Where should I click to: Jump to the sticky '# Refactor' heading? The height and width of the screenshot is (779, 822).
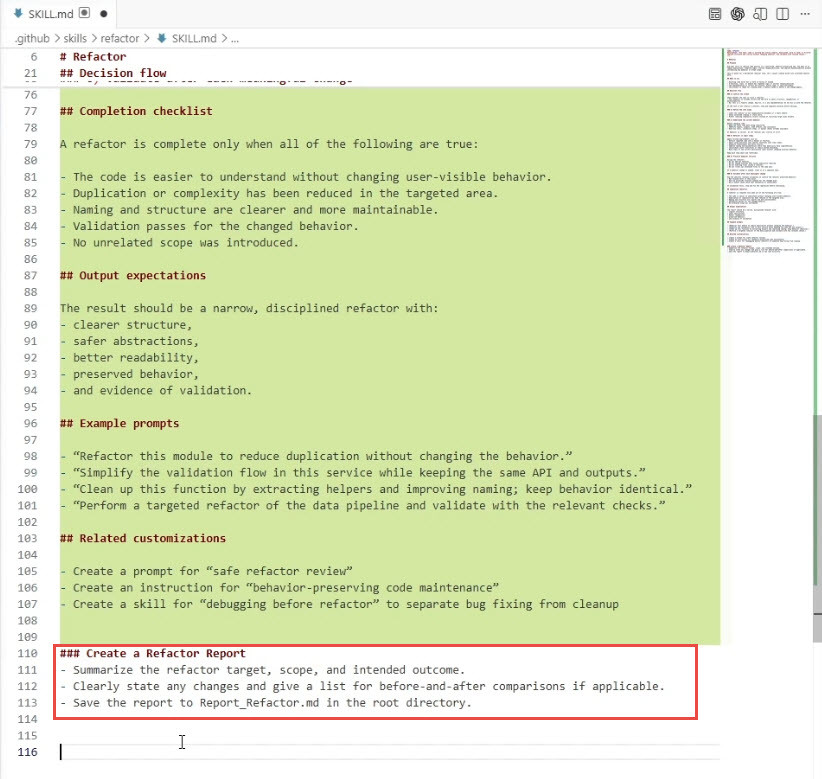click(93, 57)
